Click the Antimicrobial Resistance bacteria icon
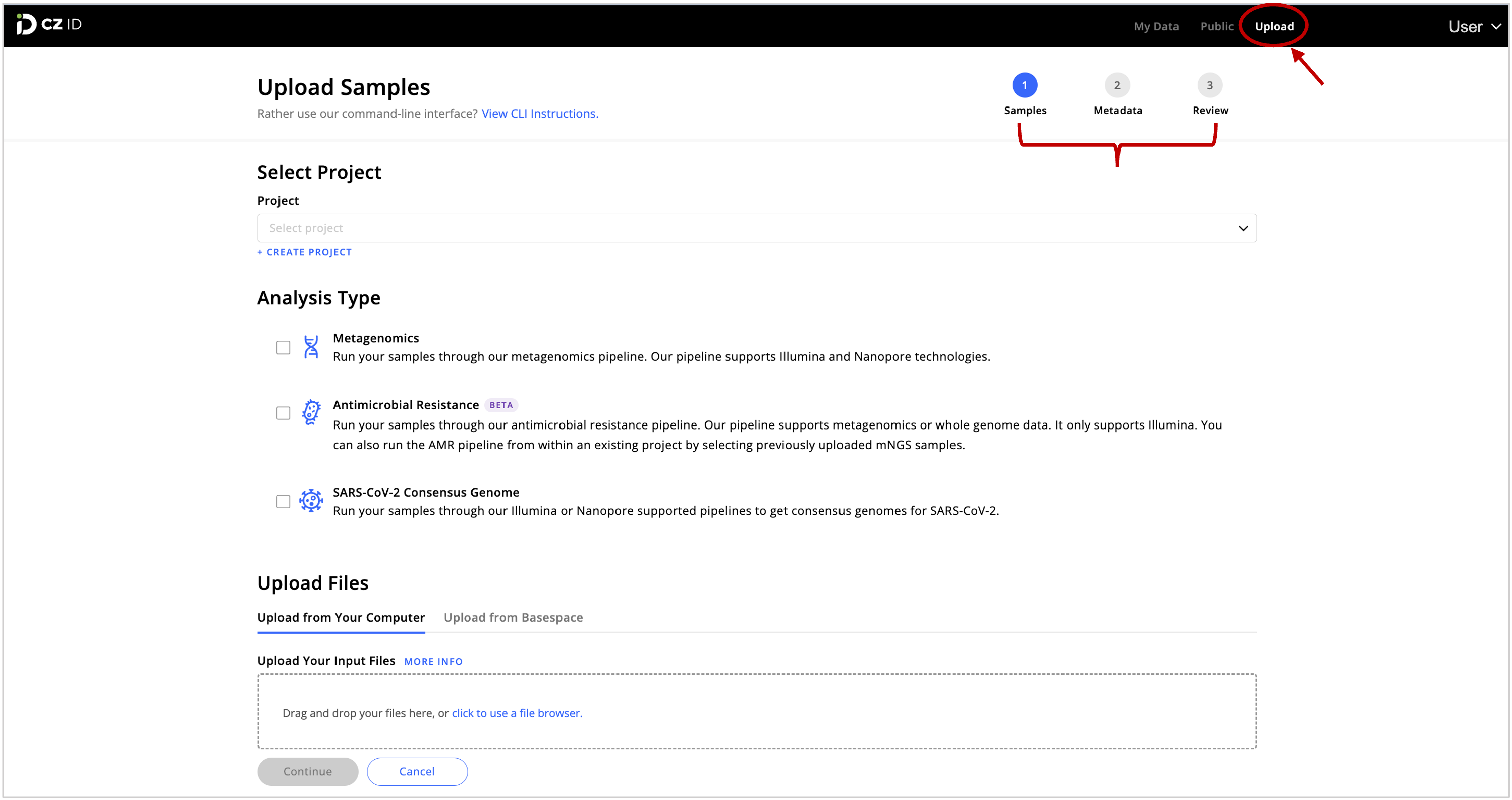The height and width of the screenshot is (800, 1512). pyautogui.click(x=311, y=412)
